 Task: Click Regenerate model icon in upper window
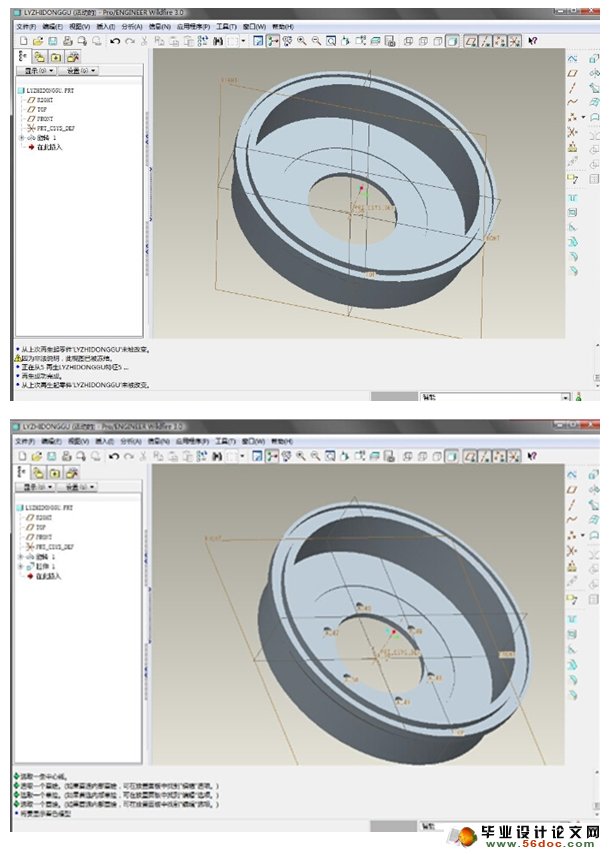[x=203, y=41]
